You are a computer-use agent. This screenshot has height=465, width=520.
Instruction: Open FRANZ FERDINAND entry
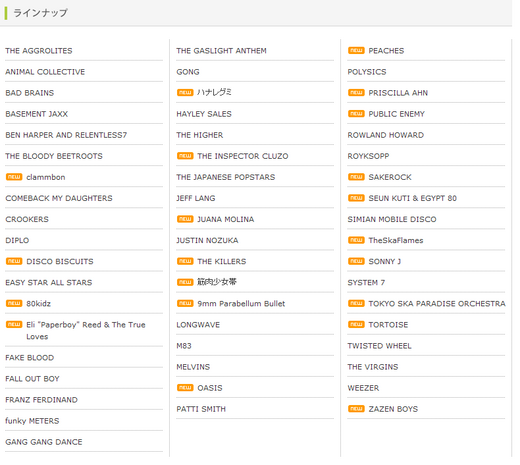41,400
